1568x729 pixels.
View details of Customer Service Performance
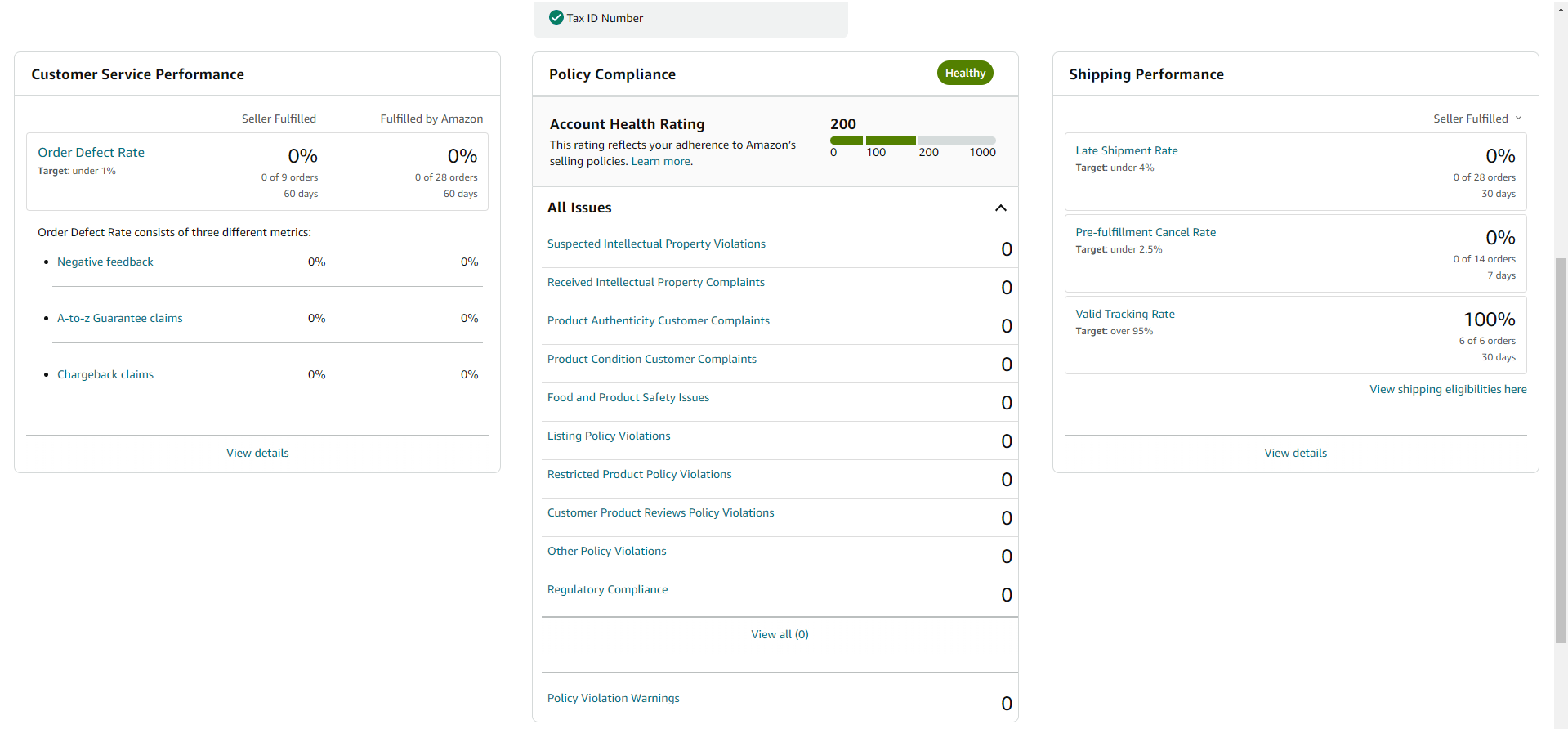(x=257, y=453)
